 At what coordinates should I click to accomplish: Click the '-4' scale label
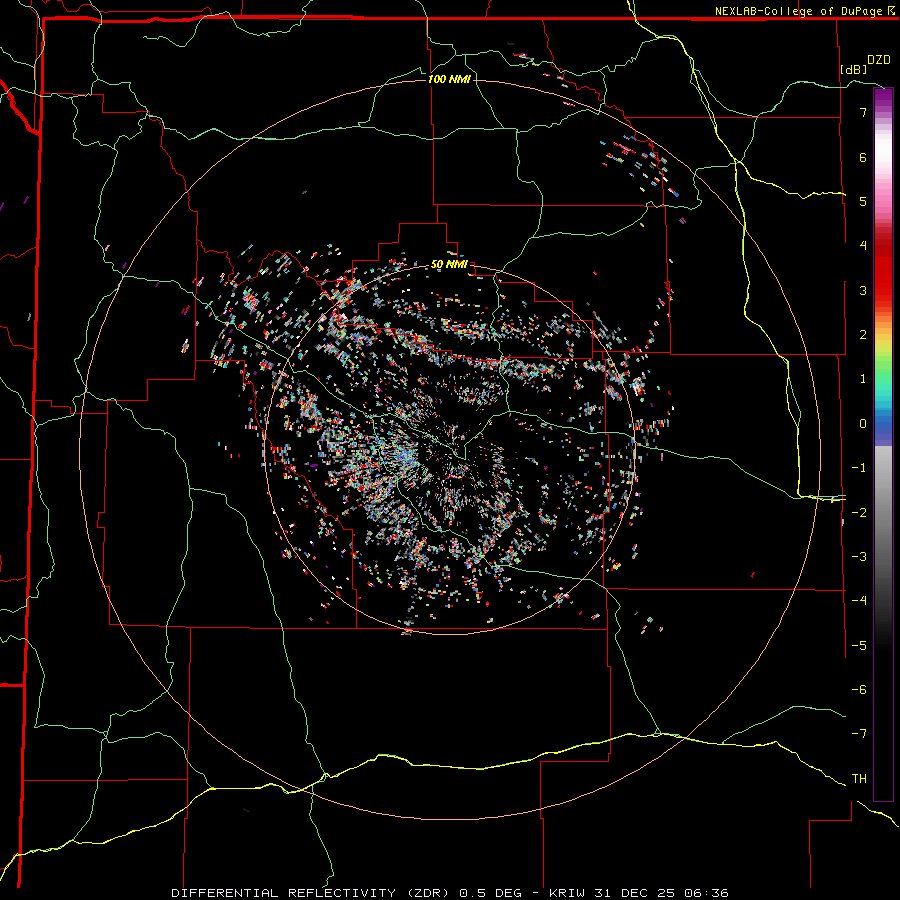coord(859,600)
